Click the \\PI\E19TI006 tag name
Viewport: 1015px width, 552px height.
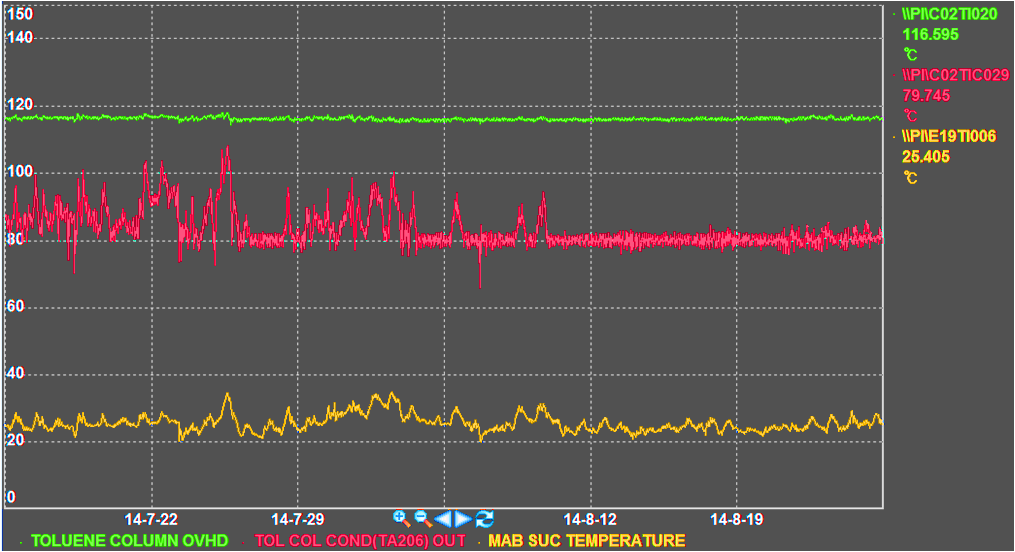pos(949,136)
